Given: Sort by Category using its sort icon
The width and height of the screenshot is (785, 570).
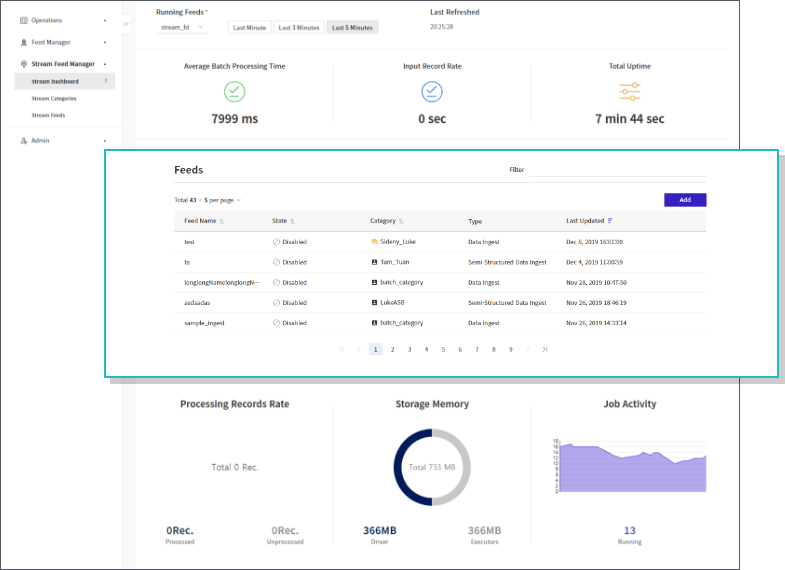Looking at the screenshot, I should click(x=401, y=221).
